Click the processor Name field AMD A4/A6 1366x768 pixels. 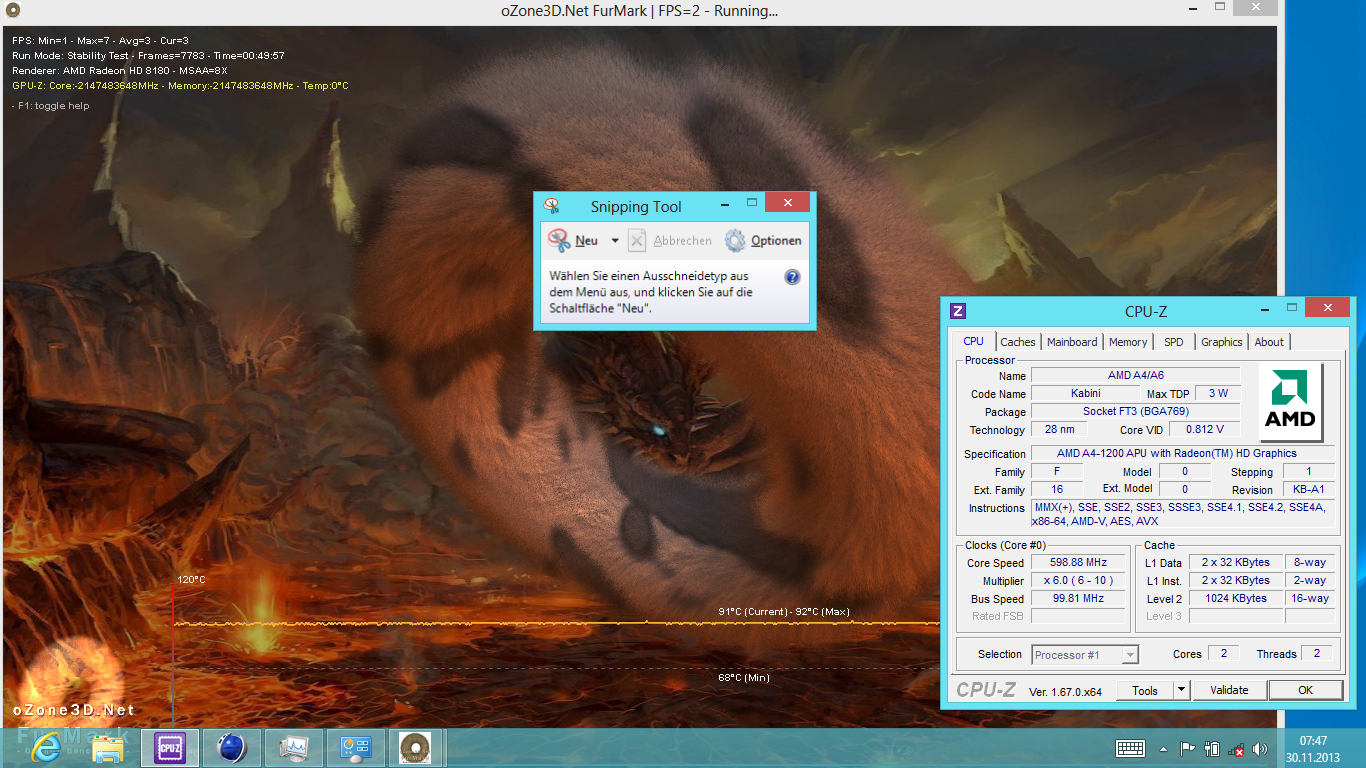(1136, 376)
